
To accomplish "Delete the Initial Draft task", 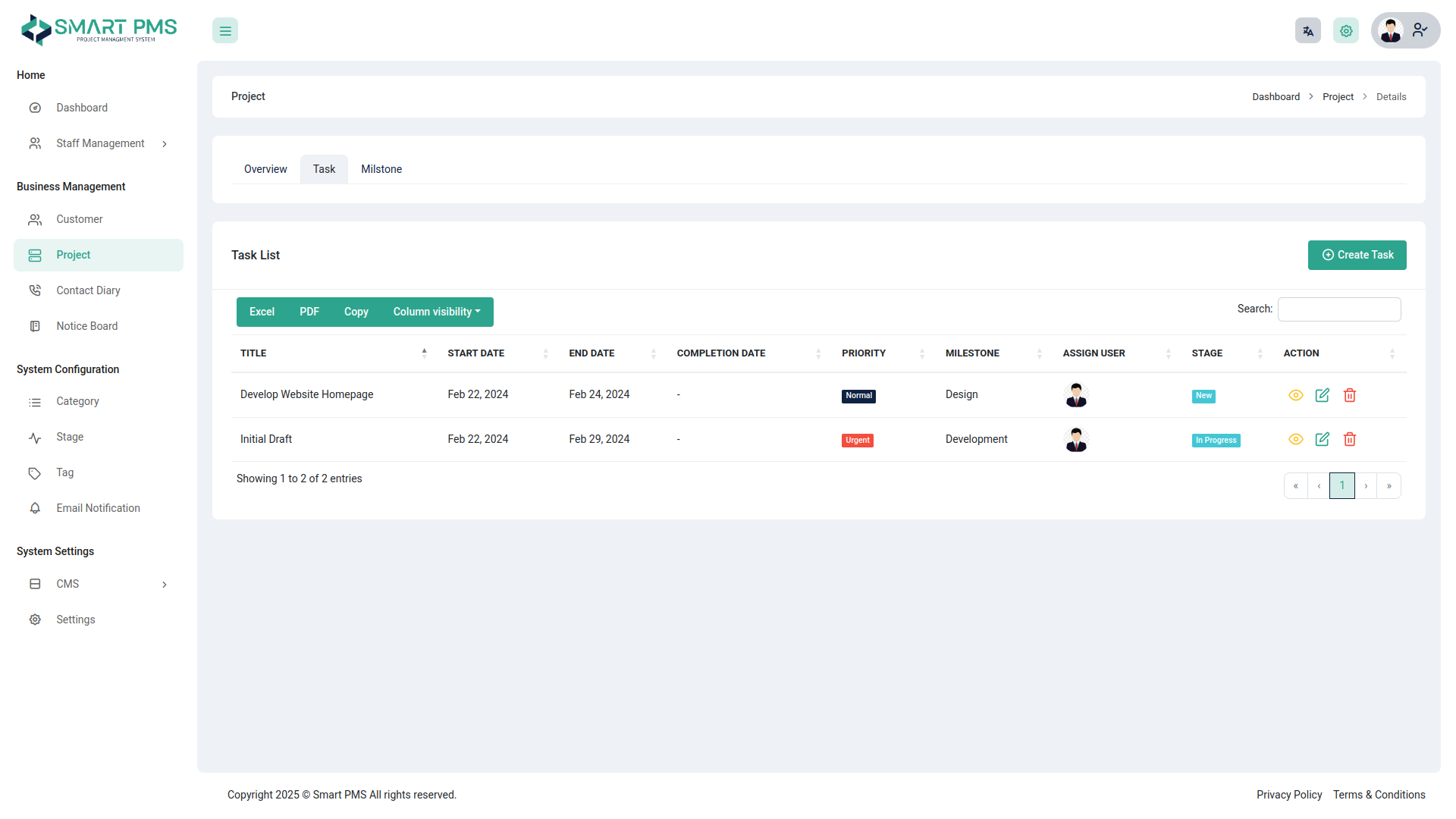I will 1349,439.
